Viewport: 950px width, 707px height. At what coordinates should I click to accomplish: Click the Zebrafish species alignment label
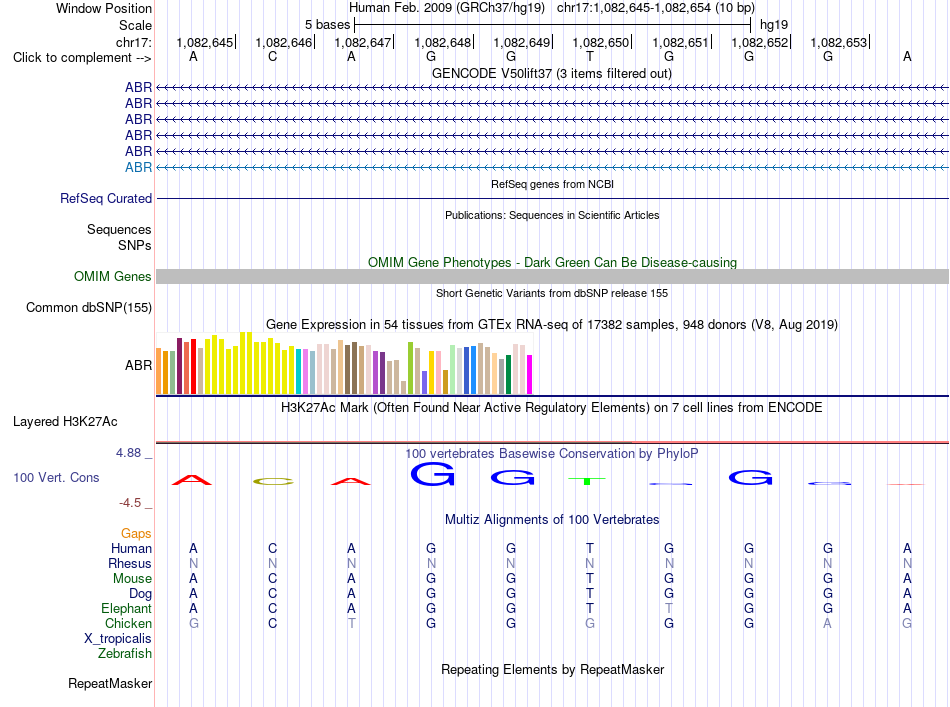coord(125,653)
